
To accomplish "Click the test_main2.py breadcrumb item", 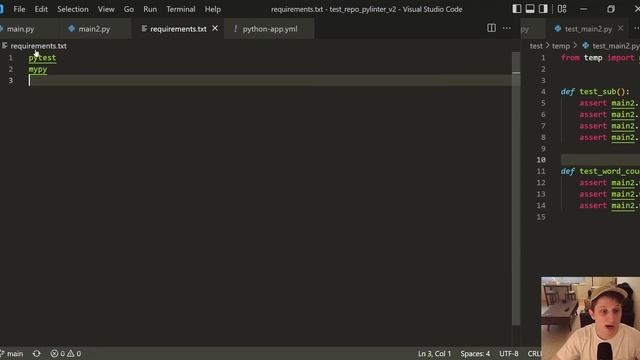I will click(x=616, y=46).
